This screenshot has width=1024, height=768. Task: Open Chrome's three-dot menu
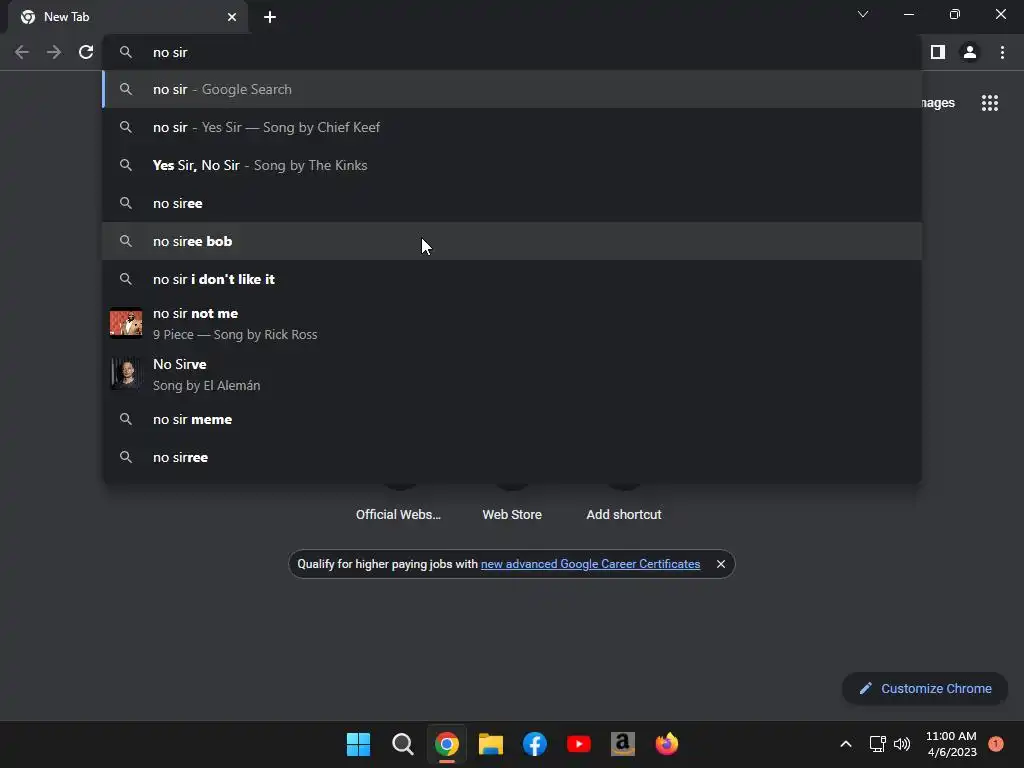pos(1002,52)
